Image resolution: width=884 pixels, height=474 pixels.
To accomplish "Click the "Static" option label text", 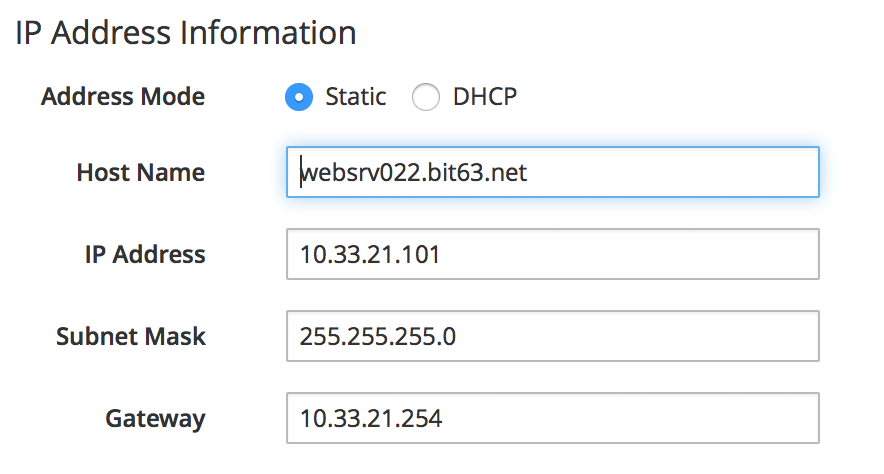I will pos(355,97).
